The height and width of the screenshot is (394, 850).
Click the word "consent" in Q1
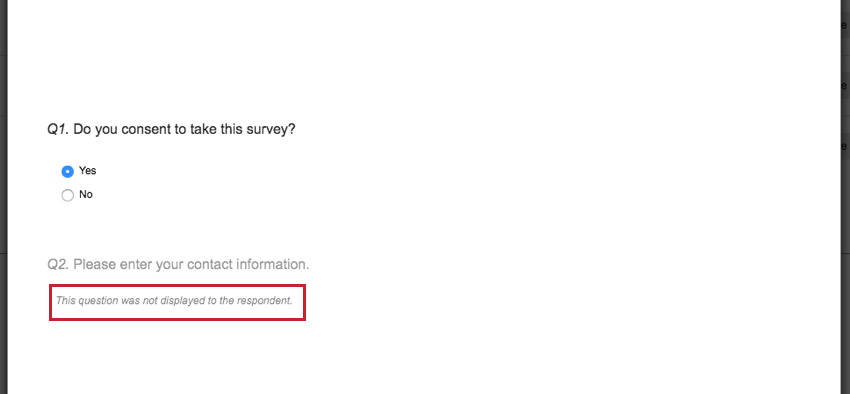(144, 130)
